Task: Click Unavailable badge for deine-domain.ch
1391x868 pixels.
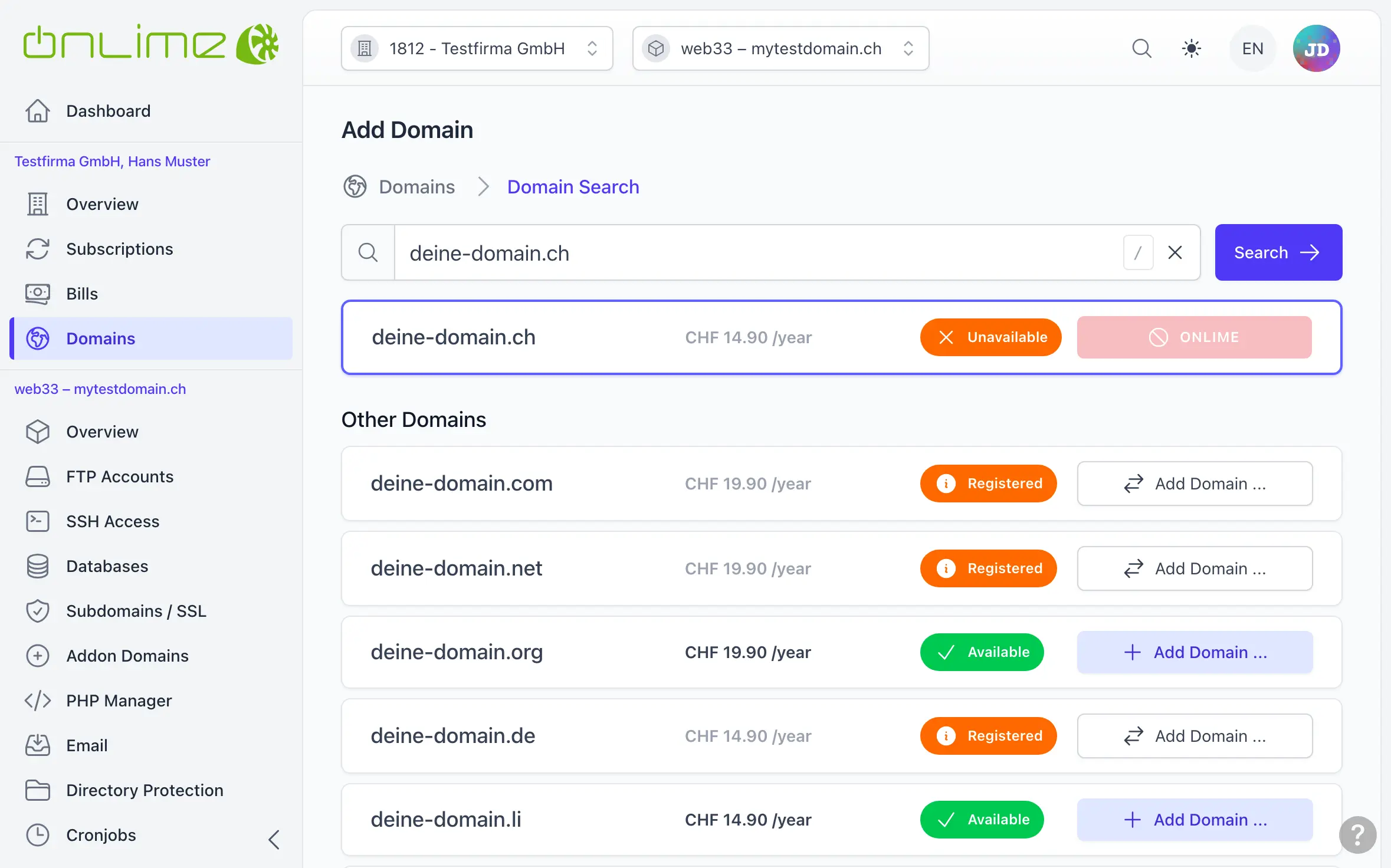Action: (990, 337)
